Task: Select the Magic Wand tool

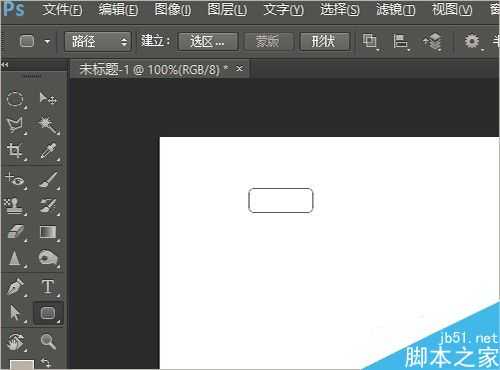Action: click(48, 125)
